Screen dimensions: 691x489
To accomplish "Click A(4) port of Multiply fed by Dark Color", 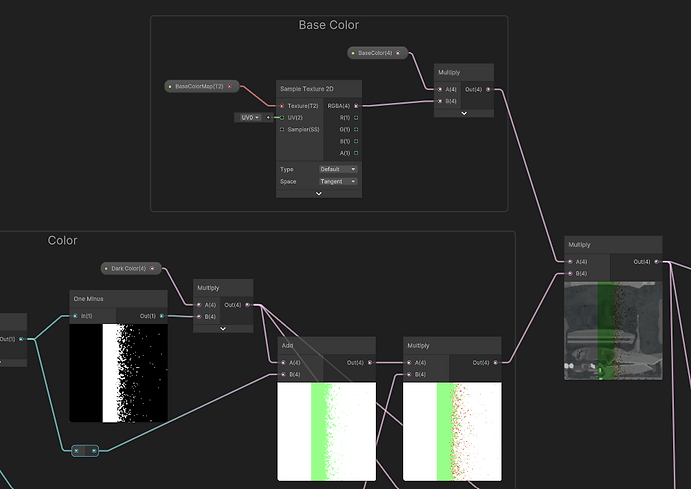I will click(199, 305).
